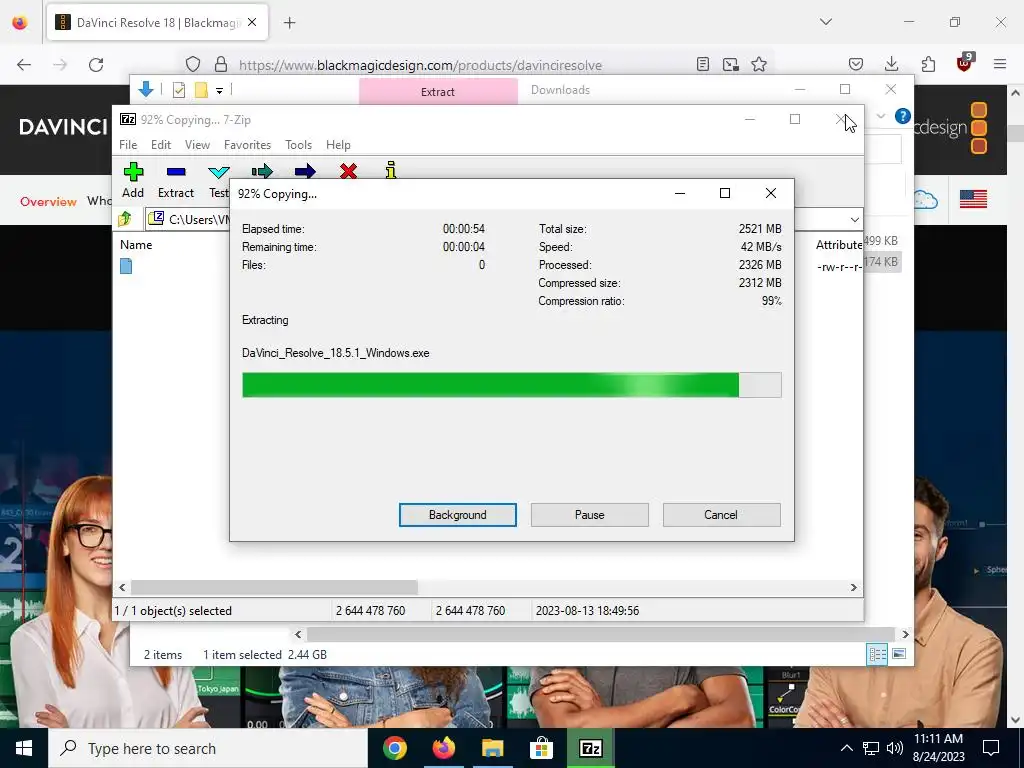Click the Windows taskbar search box

click(208, 748)
